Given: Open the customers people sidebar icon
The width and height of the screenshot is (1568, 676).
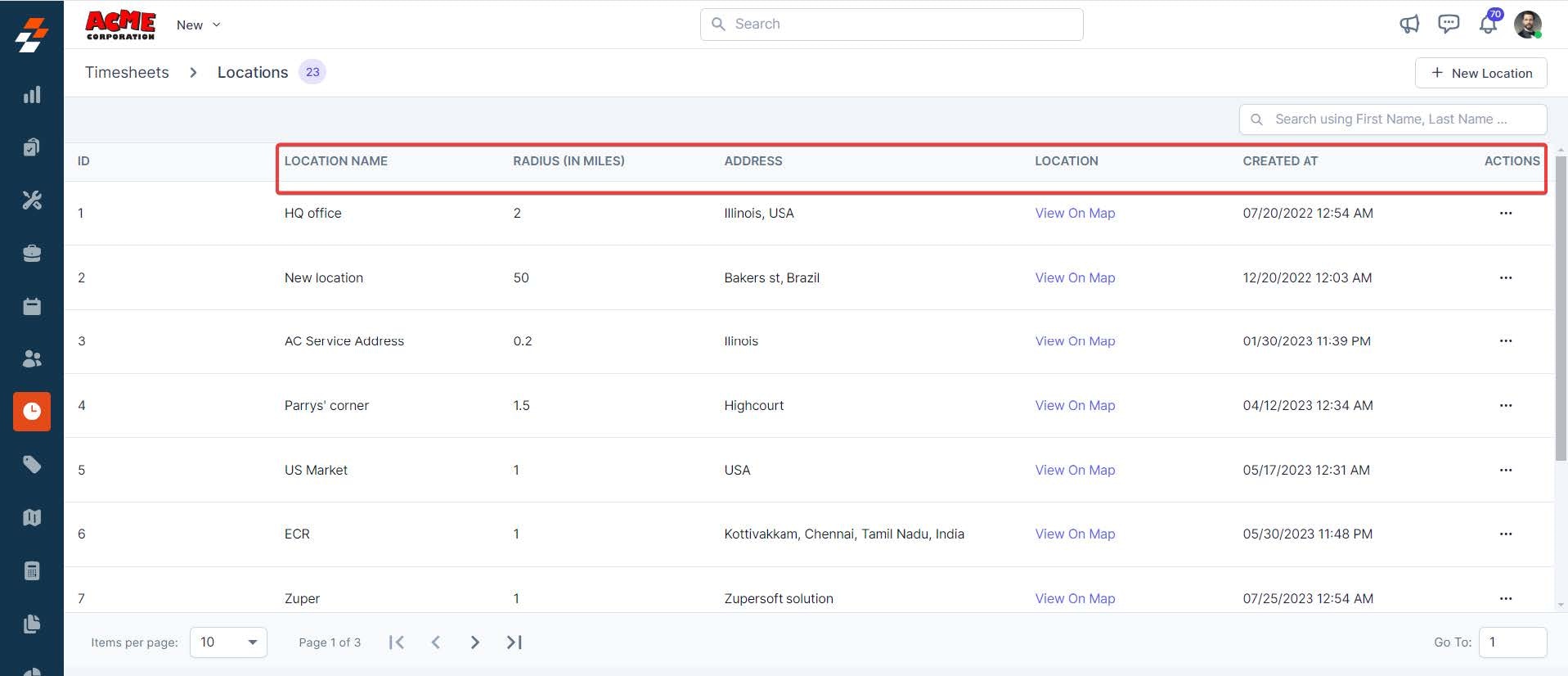Looking at the screenshot, I should (32, 358).
